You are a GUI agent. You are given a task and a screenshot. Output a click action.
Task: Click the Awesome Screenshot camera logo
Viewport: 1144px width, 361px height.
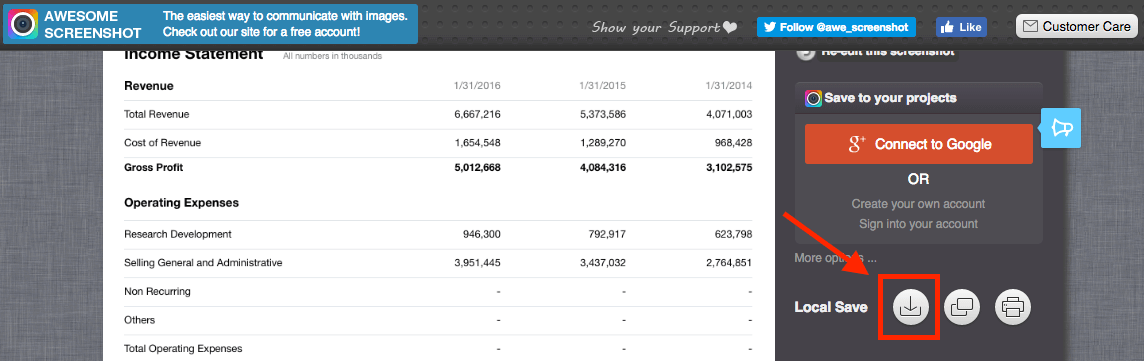[x=23, y=24]
